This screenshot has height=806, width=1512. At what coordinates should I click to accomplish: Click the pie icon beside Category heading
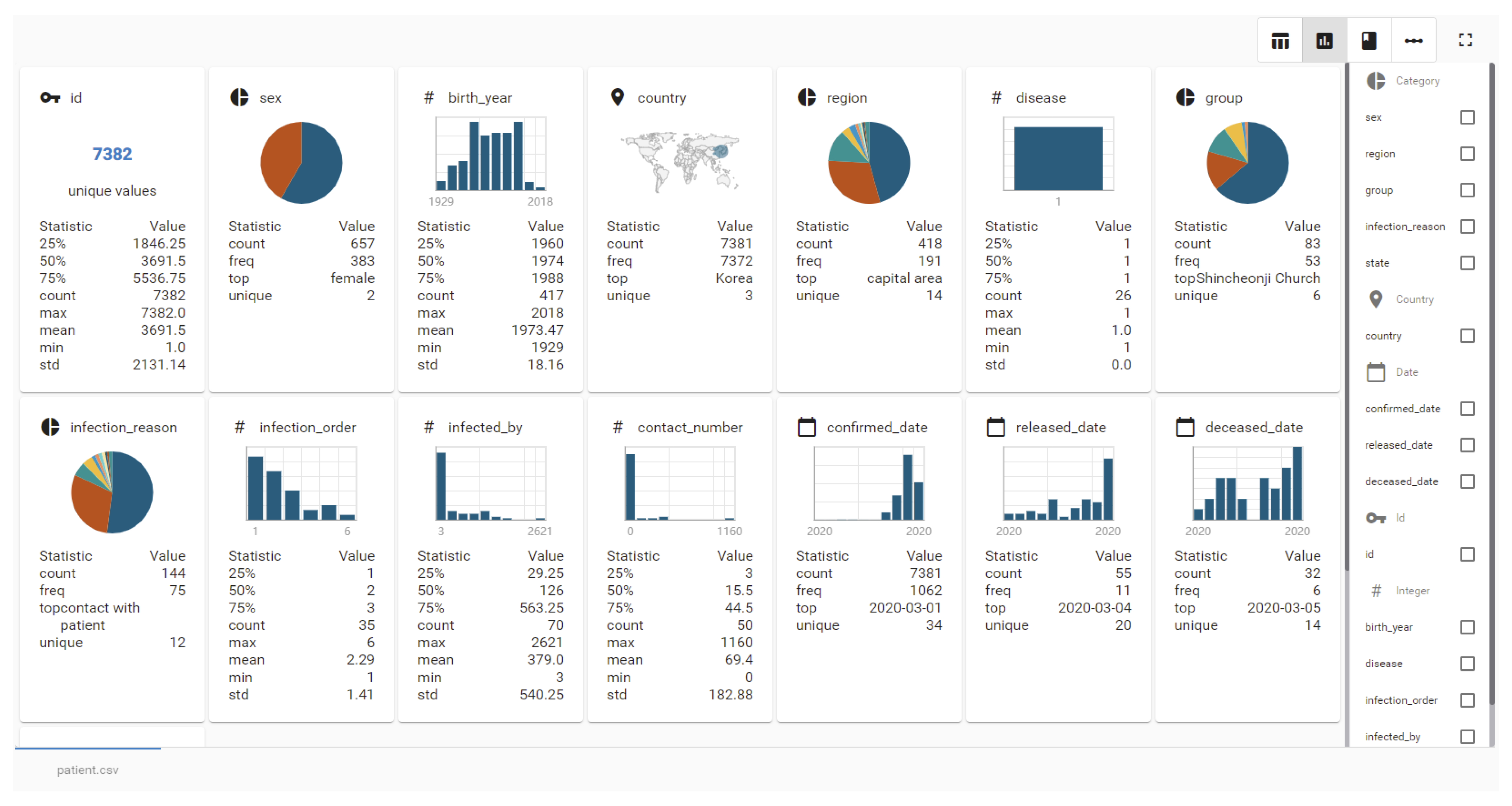(1375, 80)
